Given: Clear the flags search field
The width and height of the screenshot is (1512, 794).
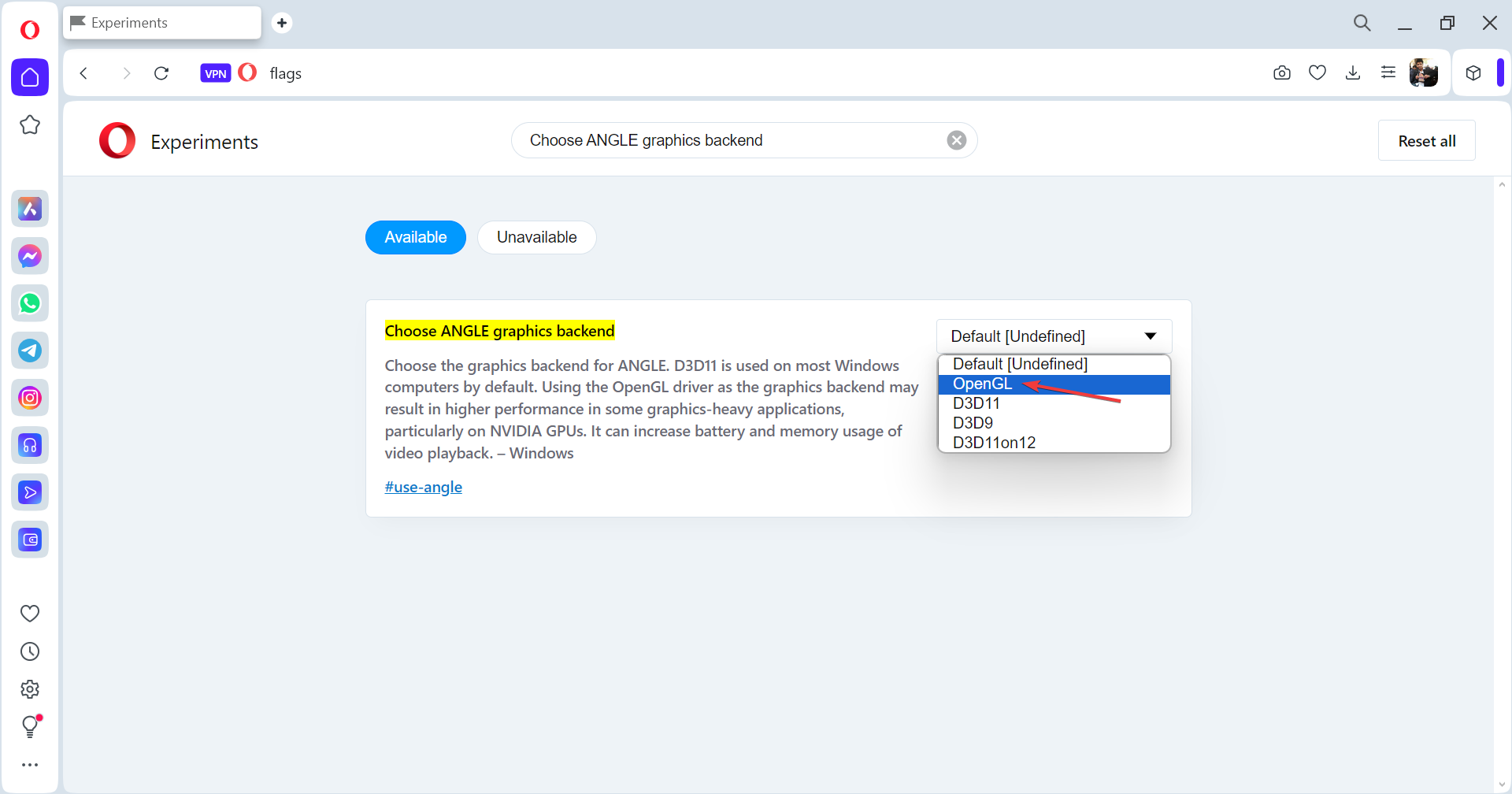Looking at the screenshot, I should (x=957, y=140).
